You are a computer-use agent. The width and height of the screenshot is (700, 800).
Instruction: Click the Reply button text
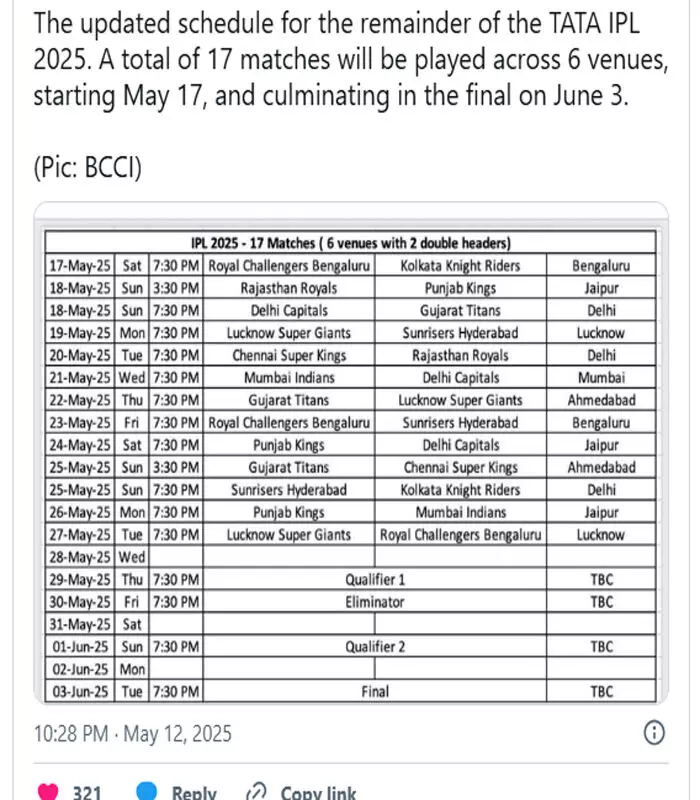click(194, 793)
